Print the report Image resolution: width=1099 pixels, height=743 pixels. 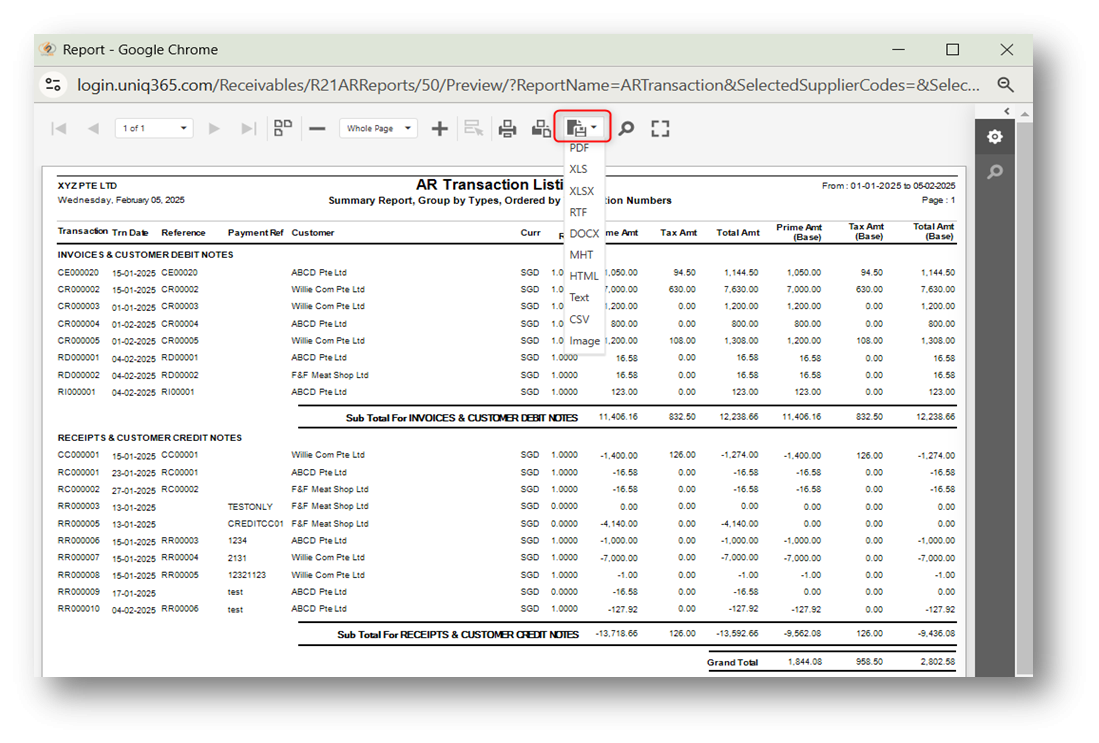click(507, 128)
